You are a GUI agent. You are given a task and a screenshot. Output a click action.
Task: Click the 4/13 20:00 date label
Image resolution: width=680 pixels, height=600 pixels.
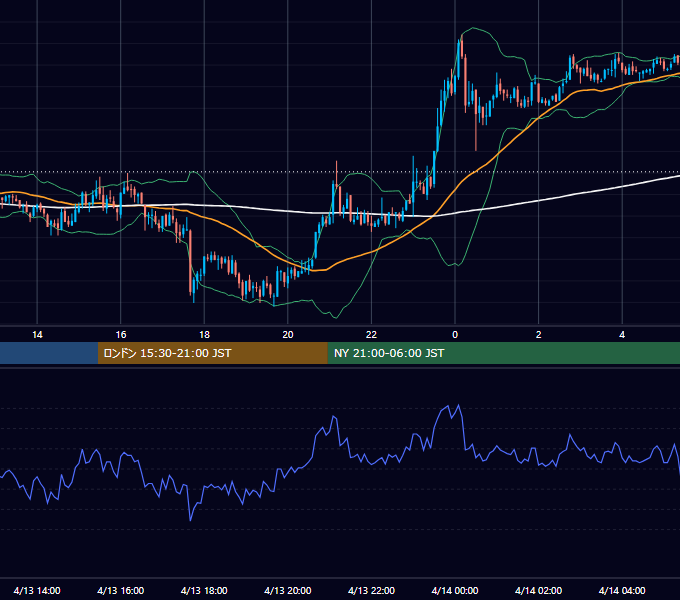click(288, 590)
